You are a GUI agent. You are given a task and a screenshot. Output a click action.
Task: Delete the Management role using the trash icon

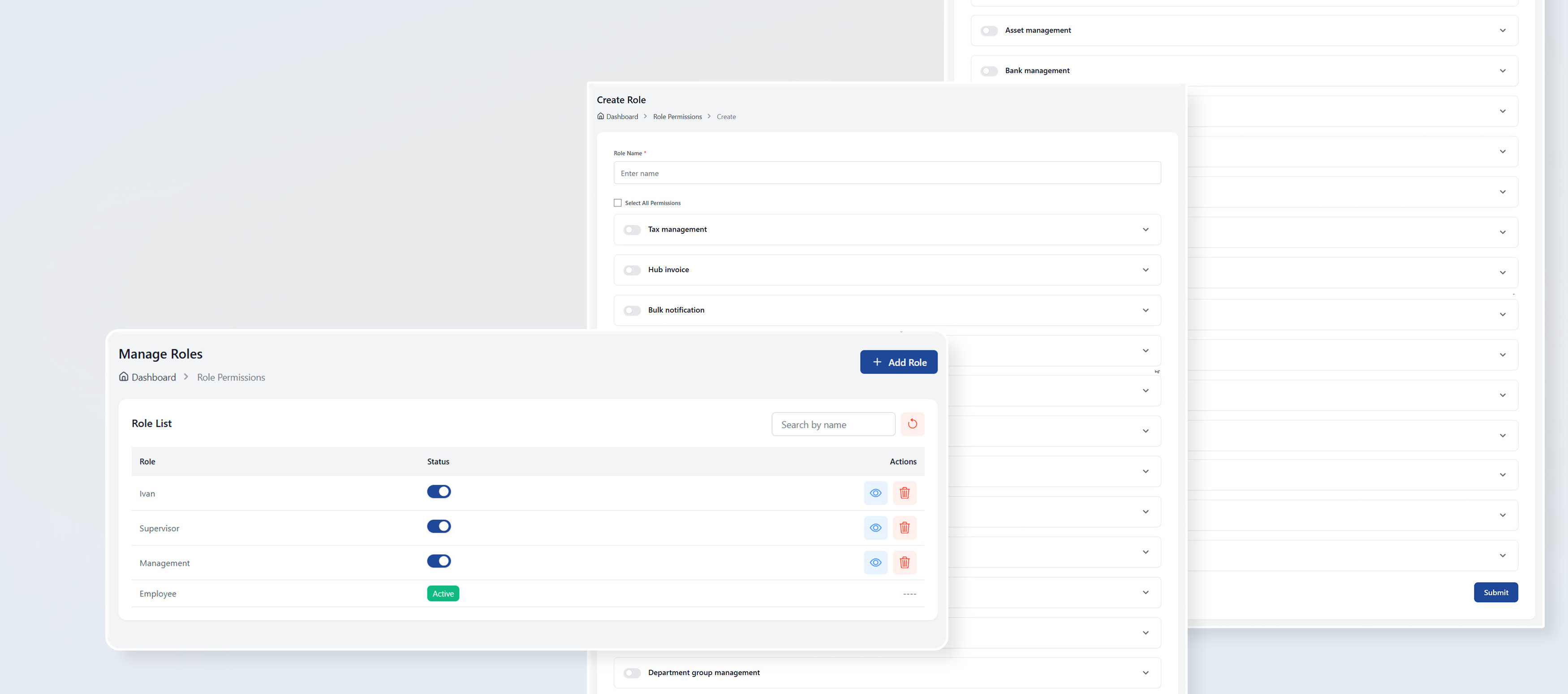pos(905,563)
